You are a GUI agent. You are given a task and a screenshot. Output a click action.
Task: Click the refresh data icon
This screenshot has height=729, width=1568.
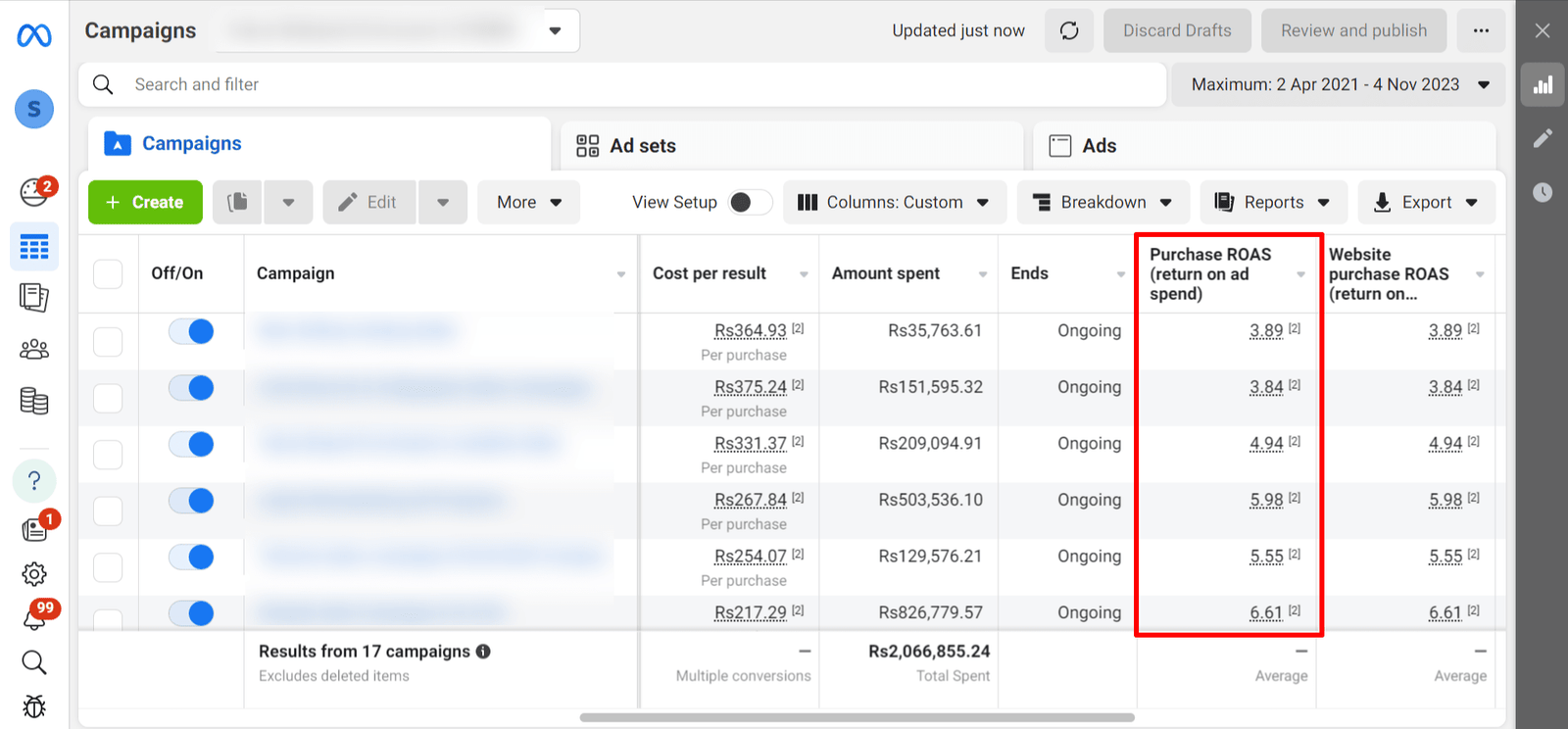click(x=1069, y=30)
